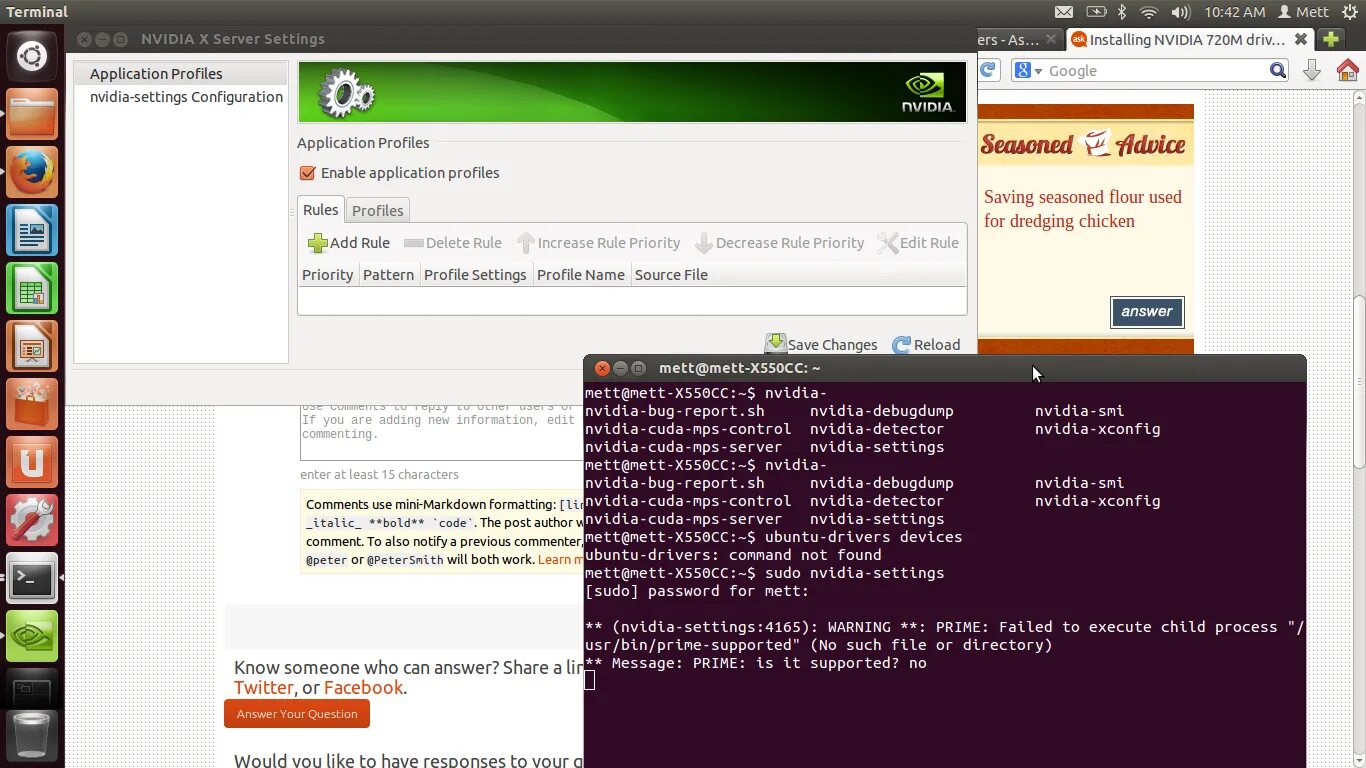Click the Firefox home icon

pyautogui.click(x=1348, y=70)
